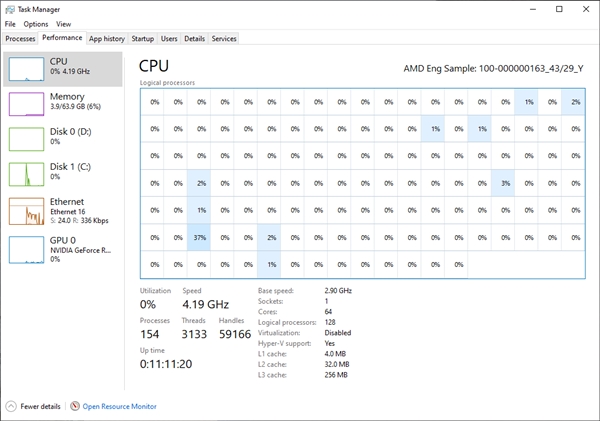600x421 pixels.
Task: Click the Task Manager title bar icon
Action: [x=10, y=8]
